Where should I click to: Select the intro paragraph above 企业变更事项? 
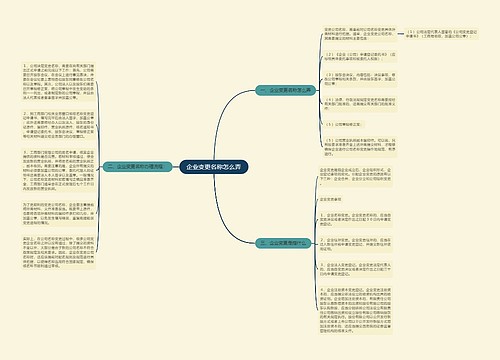(x=355, y=176)
